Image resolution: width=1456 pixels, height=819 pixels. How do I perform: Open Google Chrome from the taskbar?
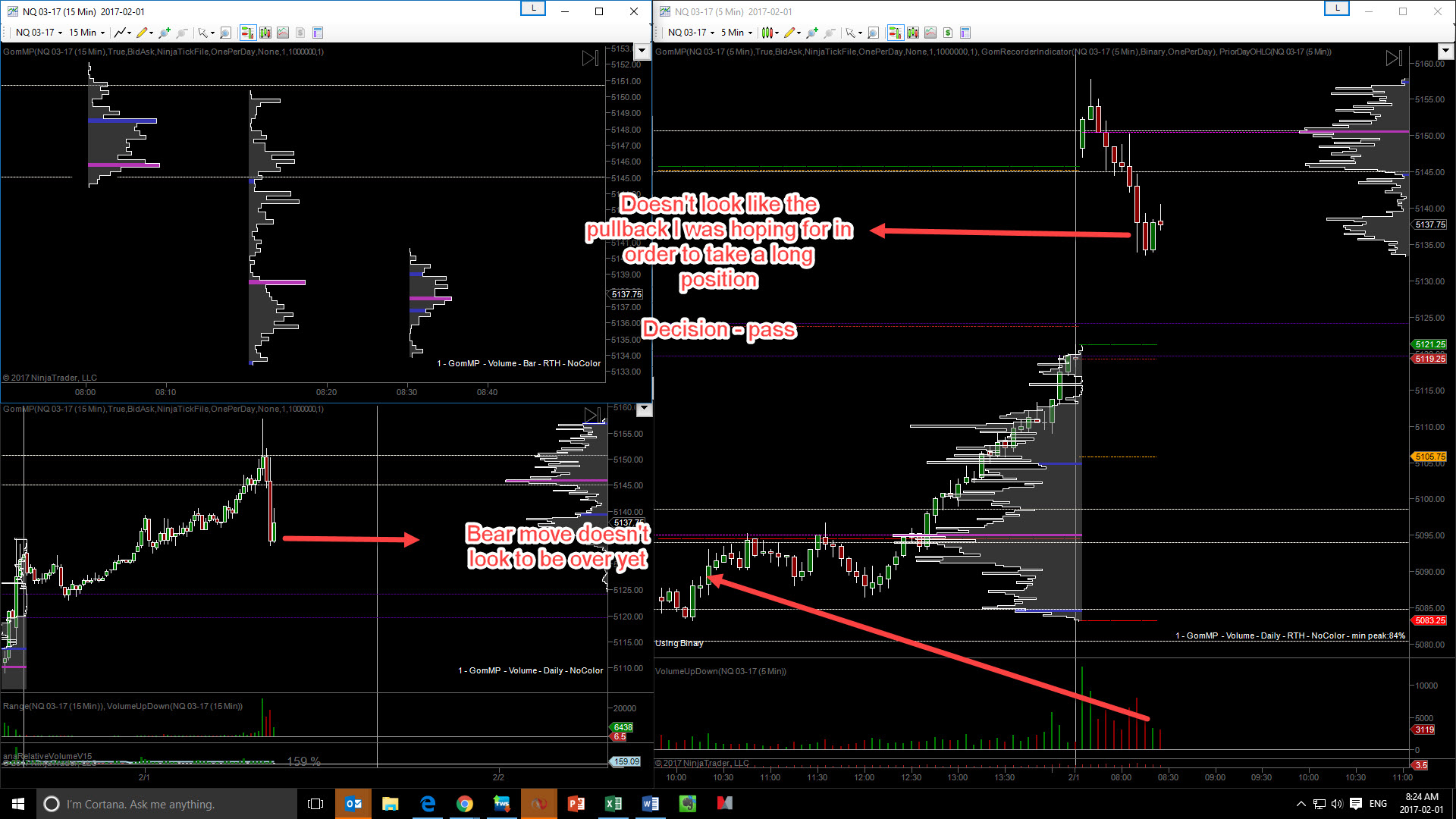465,804
